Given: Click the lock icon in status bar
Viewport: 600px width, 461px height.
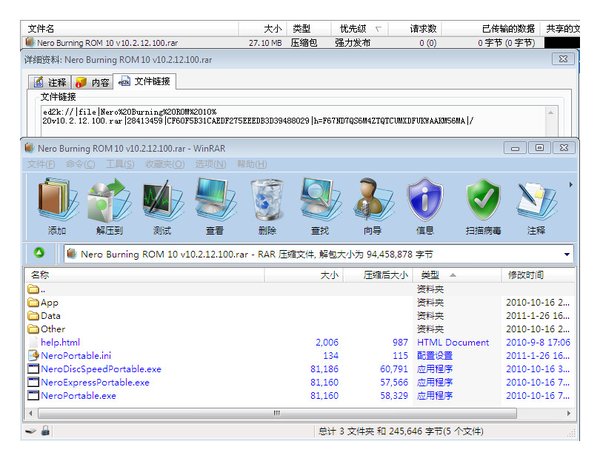Looking at the screenshot, I should (46, 431).
